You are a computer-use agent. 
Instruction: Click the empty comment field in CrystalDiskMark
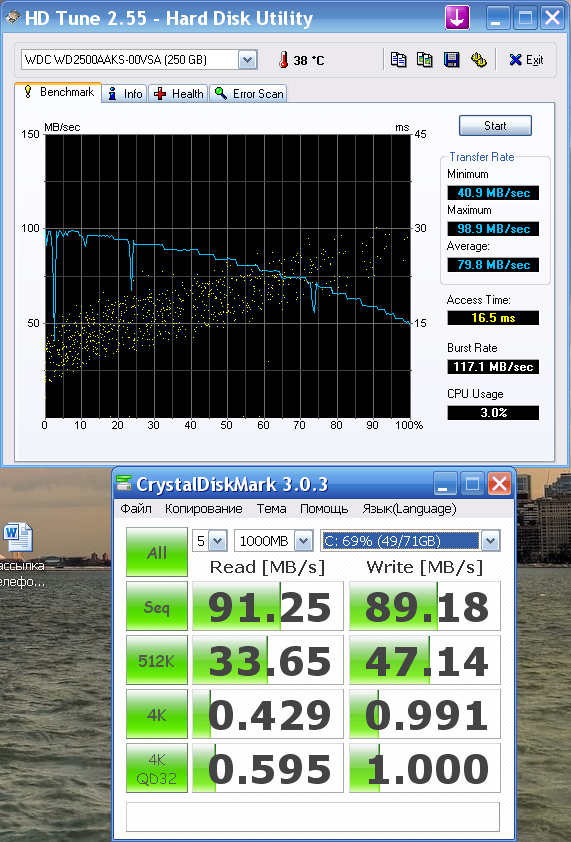coord(313,816)
